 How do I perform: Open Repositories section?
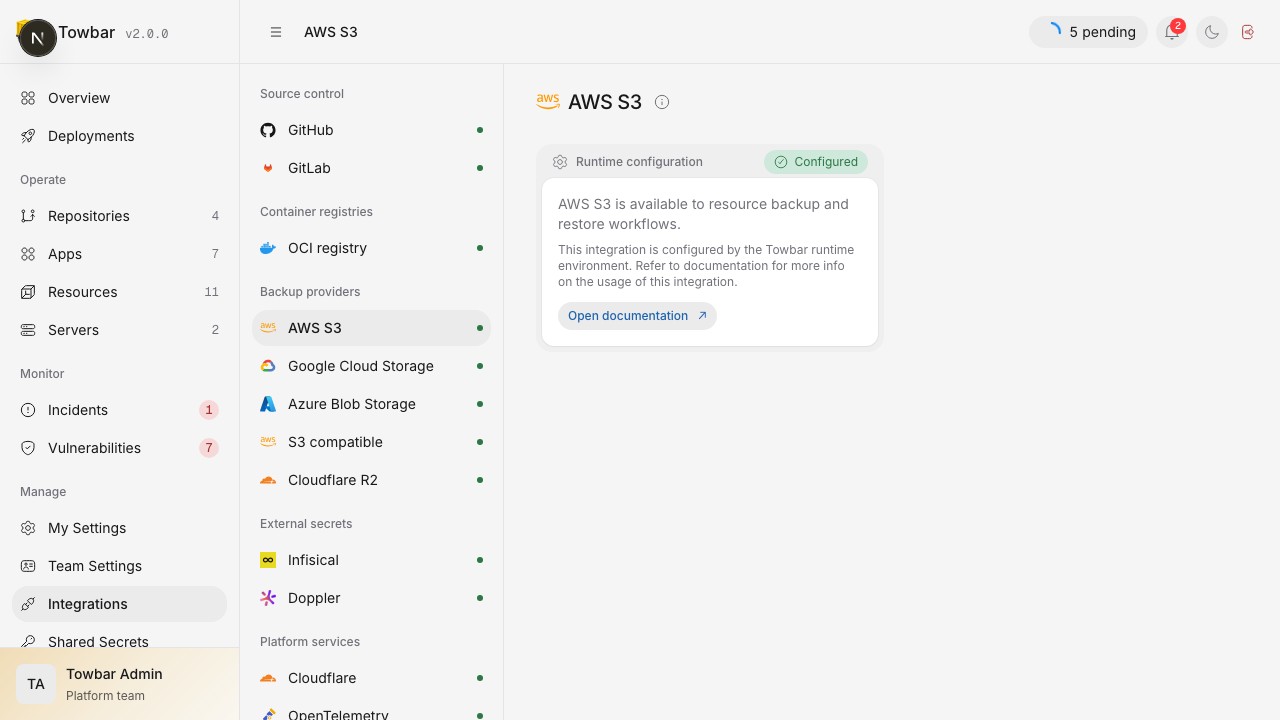coord(120,216)
